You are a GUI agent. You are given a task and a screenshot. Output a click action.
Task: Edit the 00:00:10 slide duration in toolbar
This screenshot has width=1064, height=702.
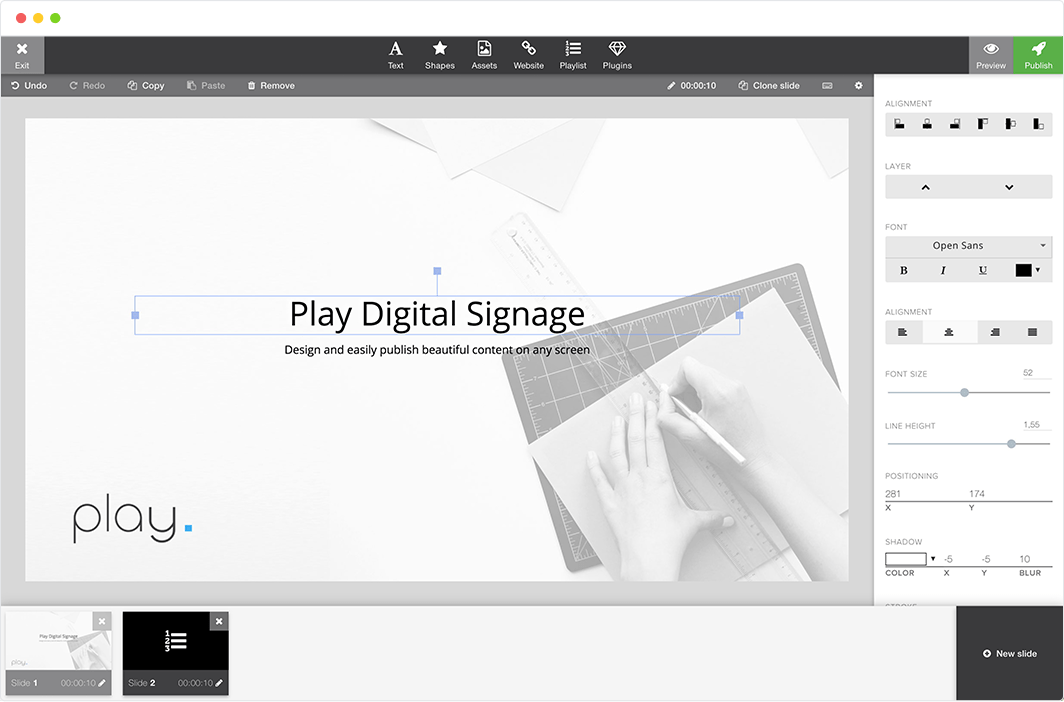click(691, 85)
